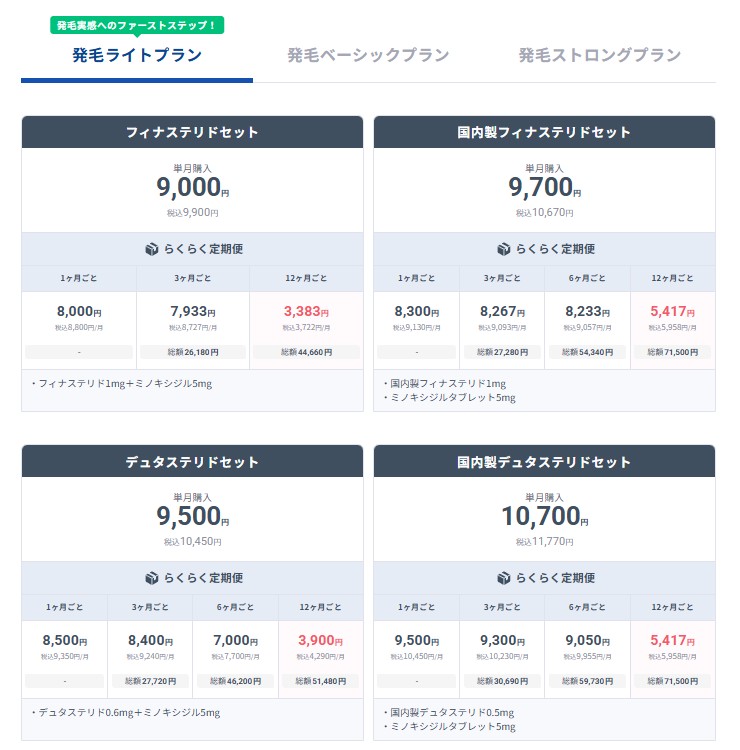Click box icon in 国内製デュタステリドセット らくらく定期便

click(x=504, y=578)
